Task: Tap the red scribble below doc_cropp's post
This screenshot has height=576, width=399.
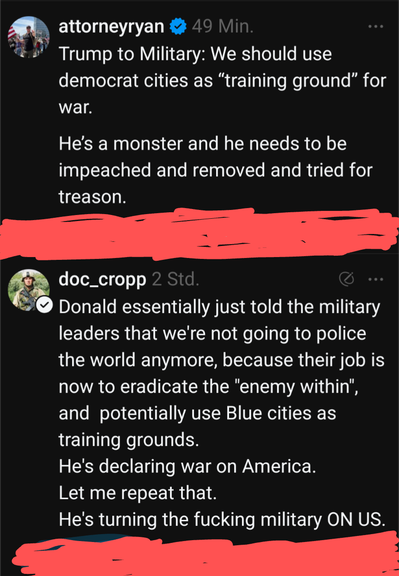Action: (206, 555)
